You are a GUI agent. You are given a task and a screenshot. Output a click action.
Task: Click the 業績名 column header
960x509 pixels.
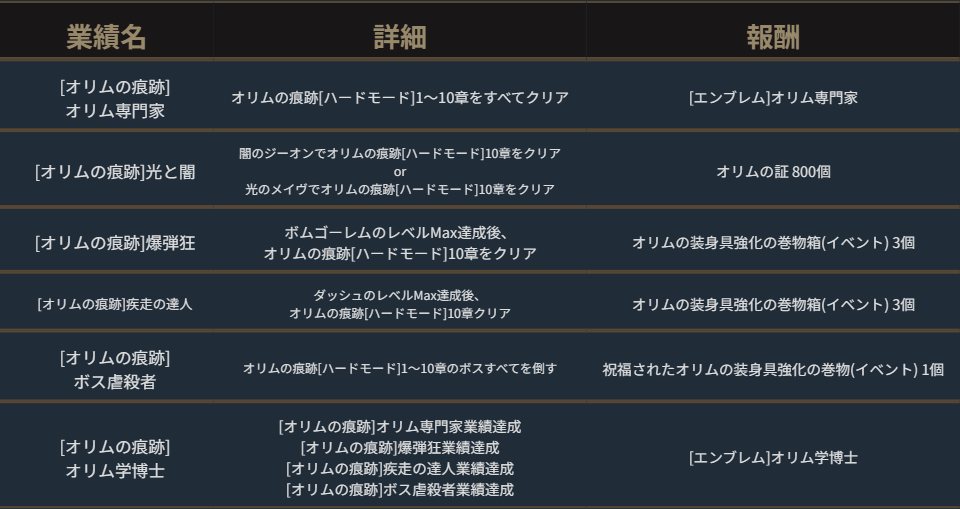point(106,37)
